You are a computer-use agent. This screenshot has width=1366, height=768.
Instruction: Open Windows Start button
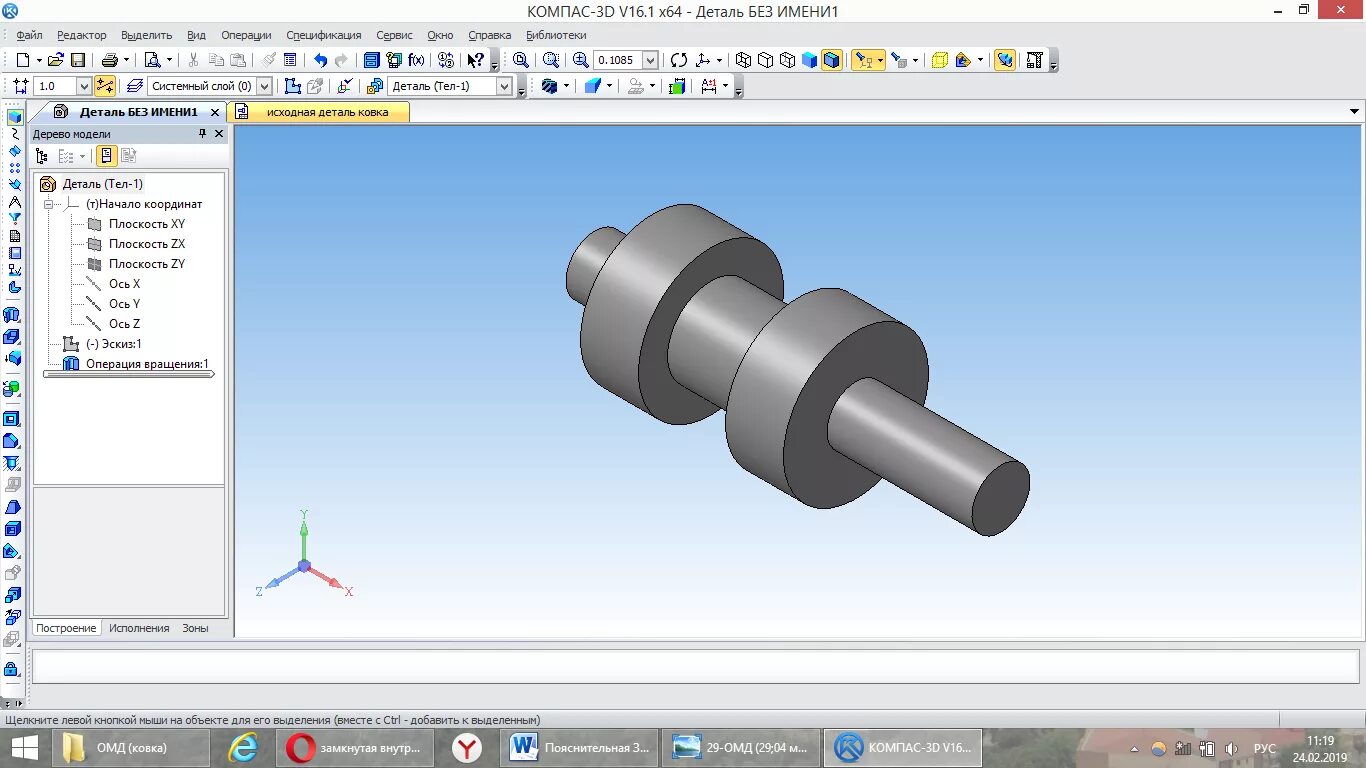coord(25,748)
